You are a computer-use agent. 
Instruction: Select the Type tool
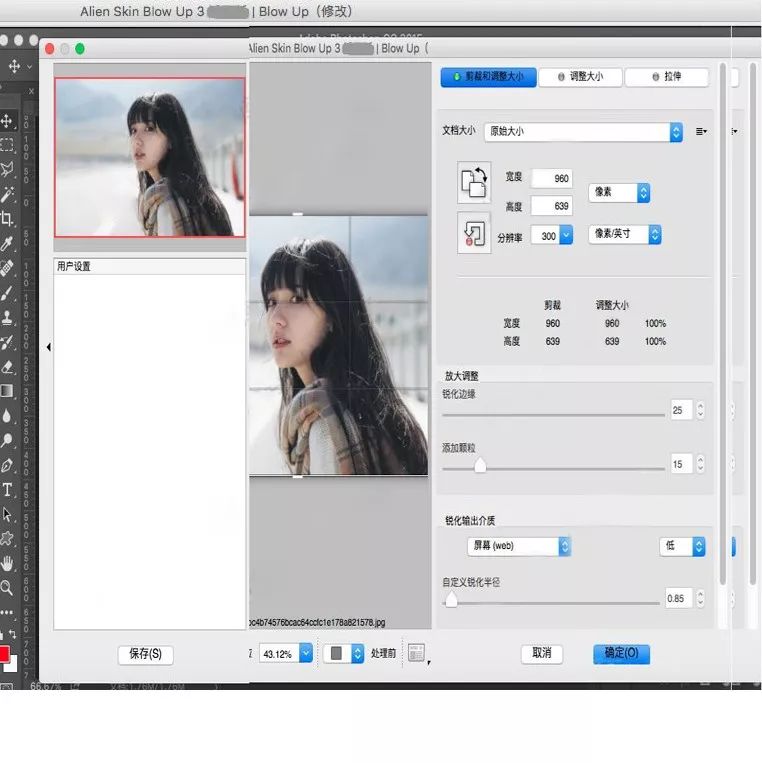[7, 490]
